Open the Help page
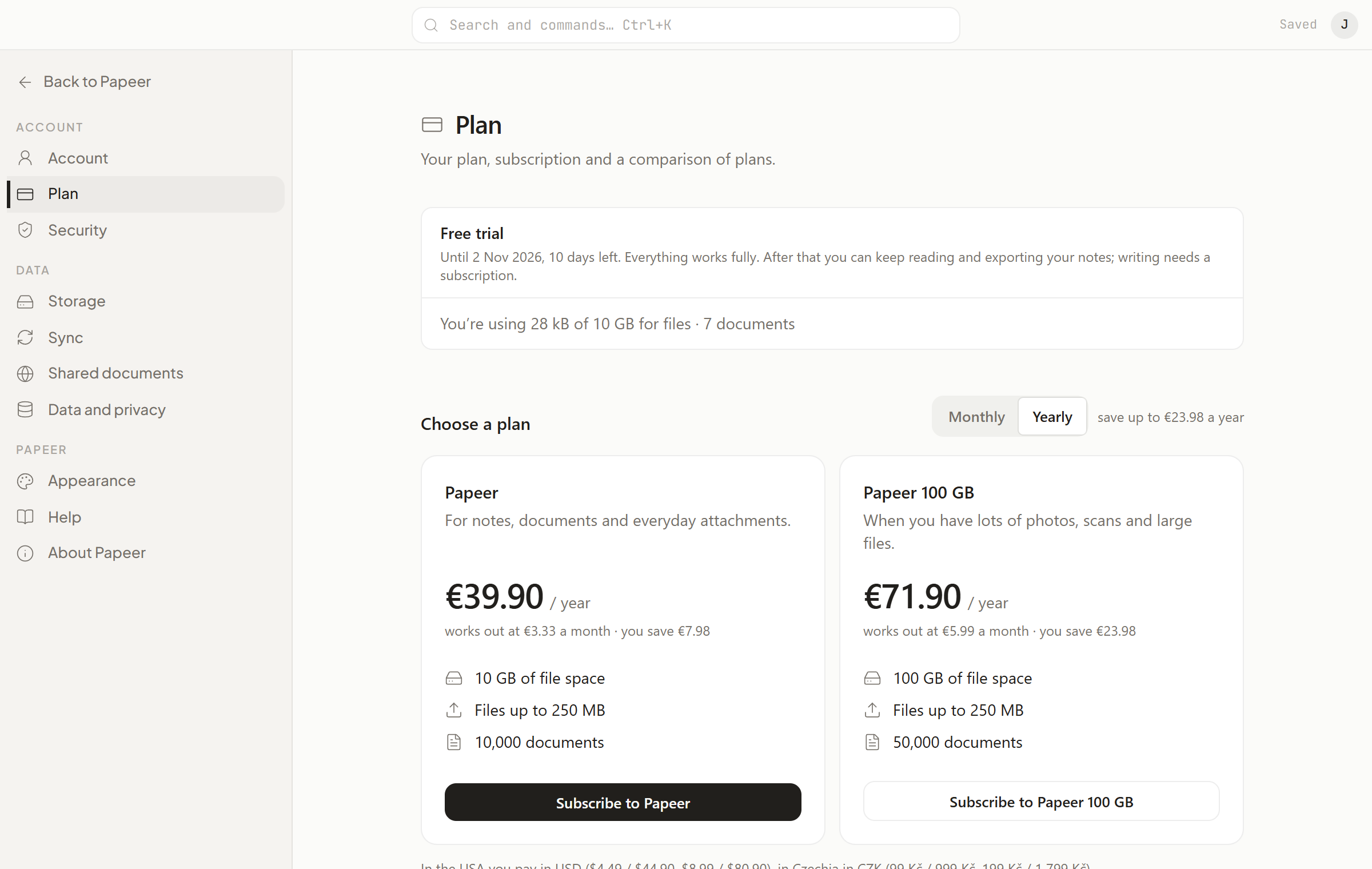 146,517
